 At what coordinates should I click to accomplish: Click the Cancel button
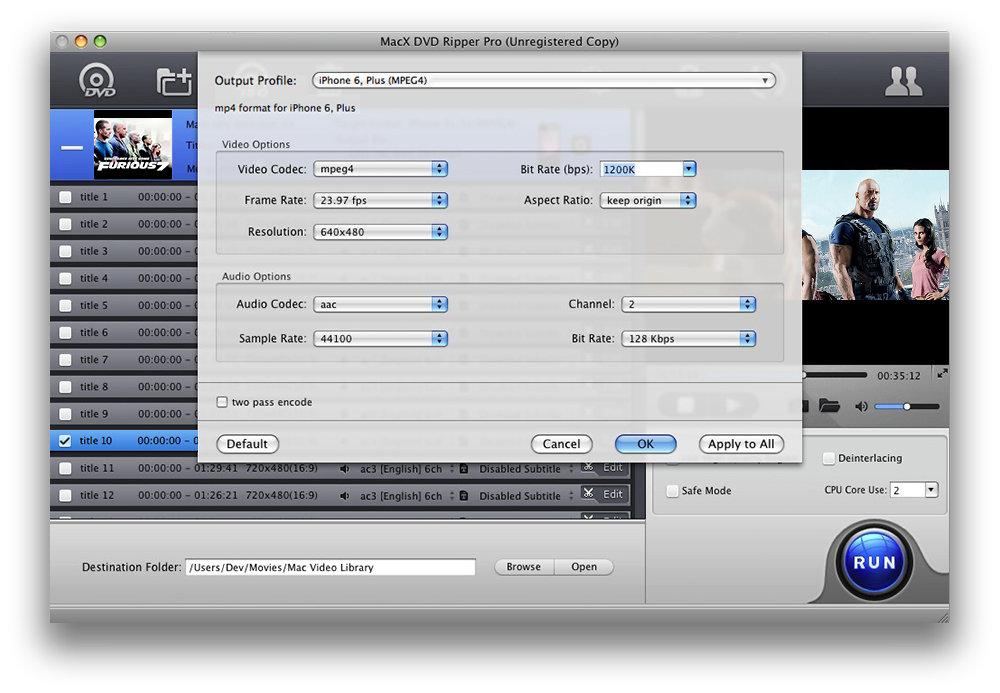tap(561, 444)
